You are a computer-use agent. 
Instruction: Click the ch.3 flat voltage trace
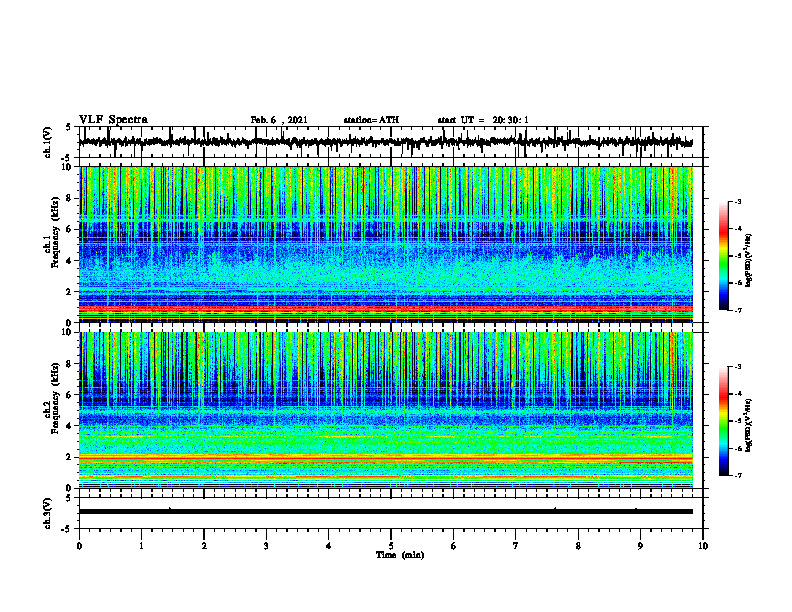pyautogui.click(x=386, y=512)
